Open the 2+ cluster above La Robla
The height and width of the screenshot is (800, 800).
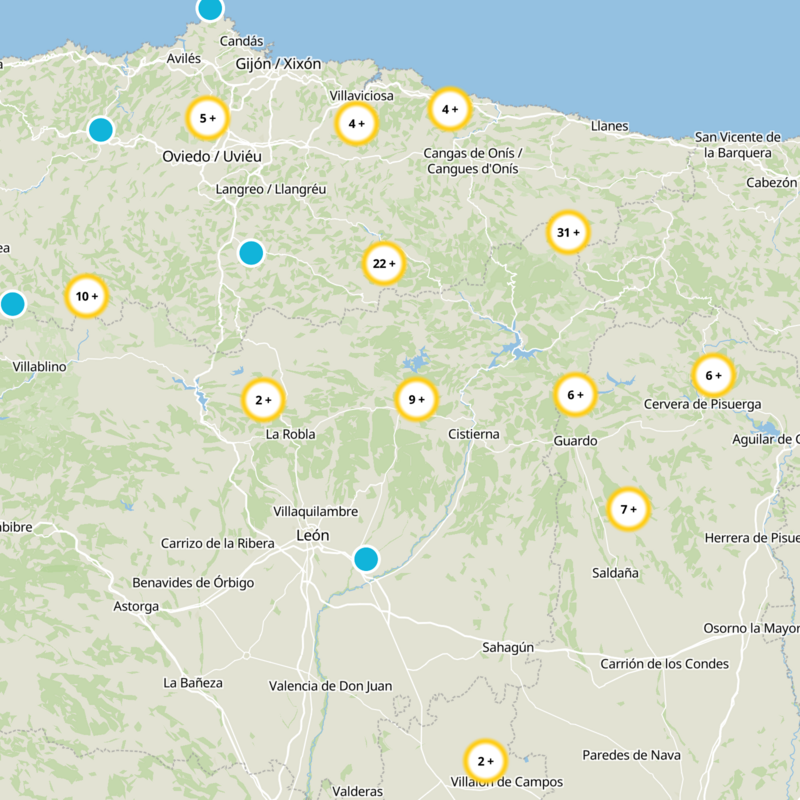tap(263, 400)
